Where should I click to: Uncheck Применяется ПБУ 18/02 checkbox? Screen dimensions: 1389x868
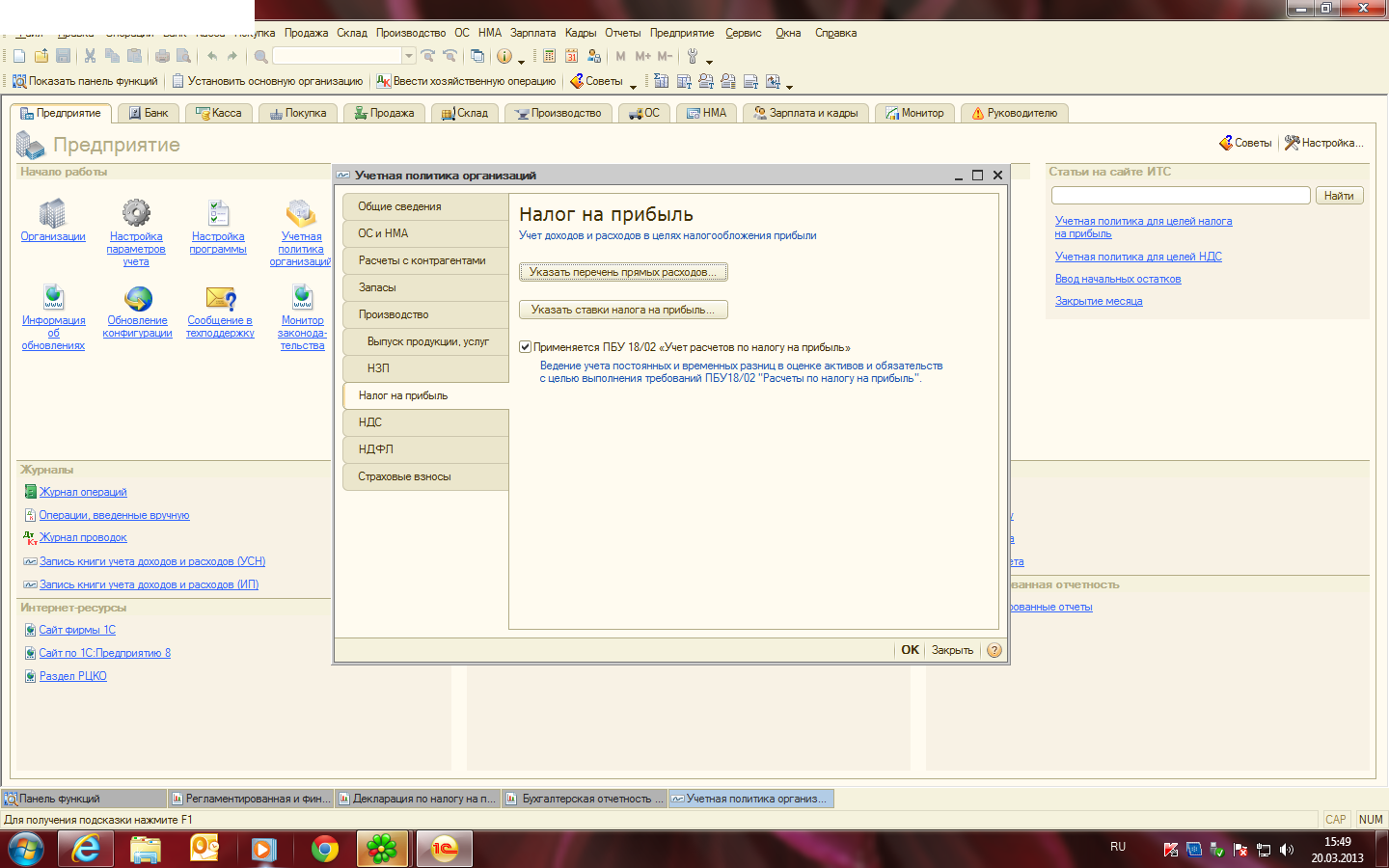click(x=526, y=347)
